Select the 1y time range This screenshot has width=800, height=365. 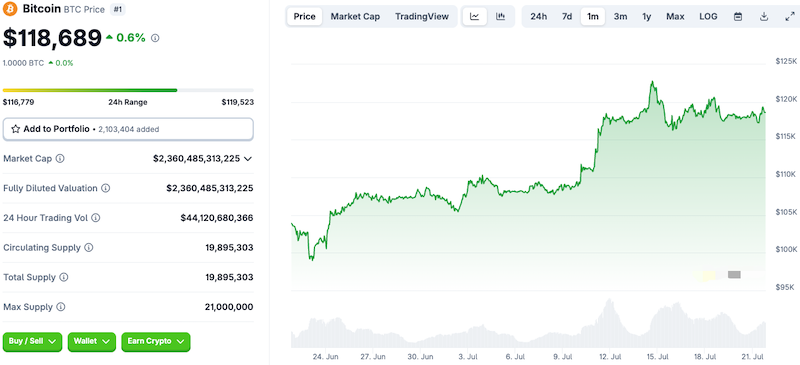click(646, 16)
